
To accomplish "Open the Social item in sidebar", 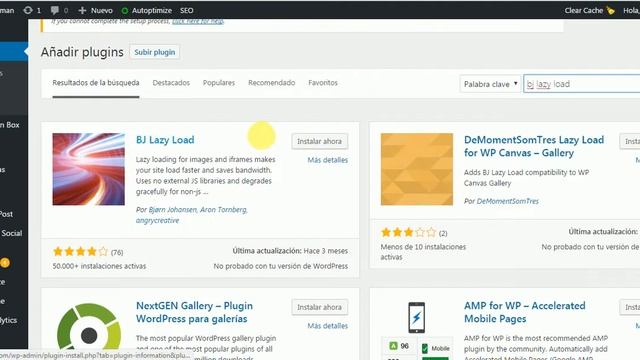I will coord(11,233).
